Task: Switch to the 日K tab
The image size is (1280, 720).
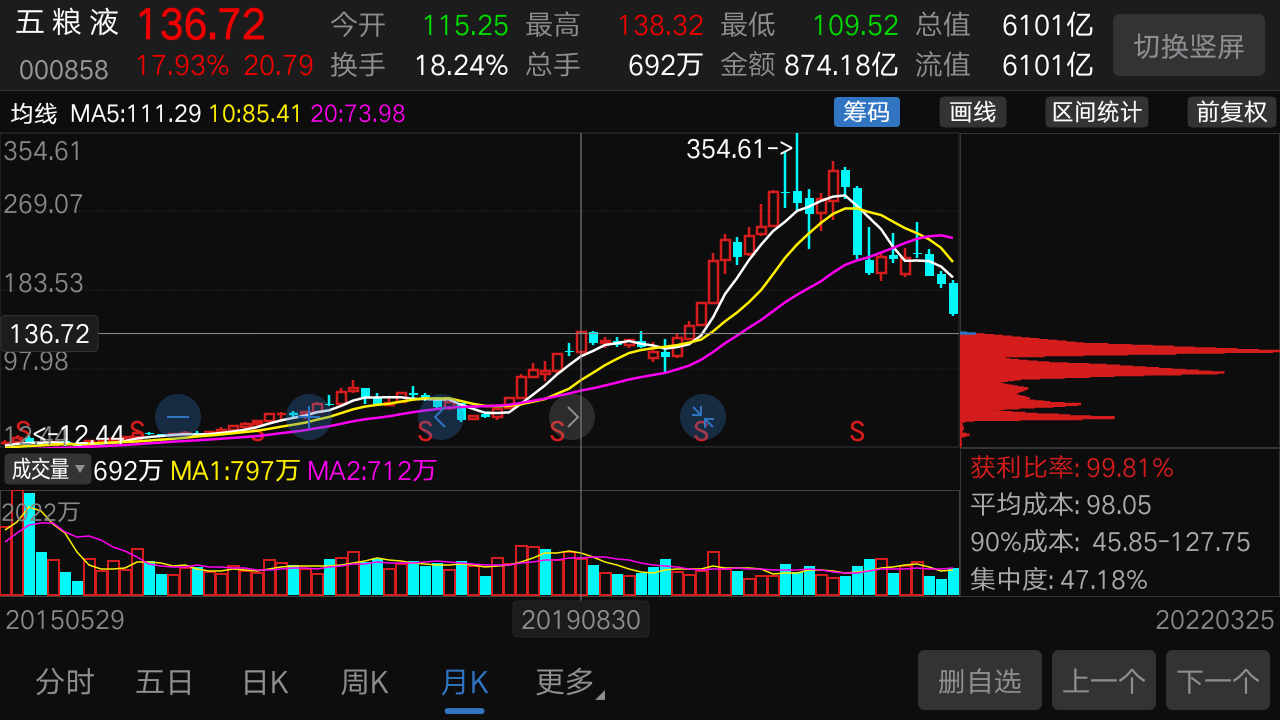Action: pyautogui.click(x=265, y=683)
